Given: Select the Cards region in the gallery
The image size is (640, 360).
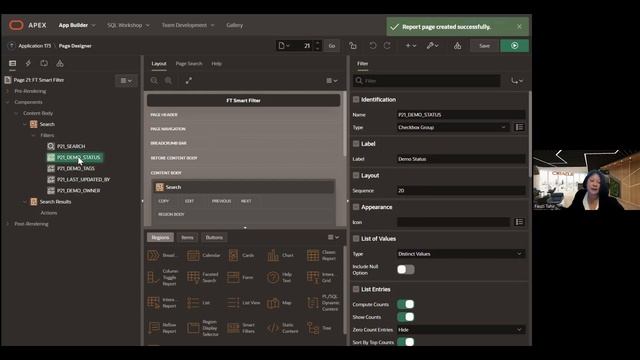Looking at the screenshot, I should tap(241, 256).
